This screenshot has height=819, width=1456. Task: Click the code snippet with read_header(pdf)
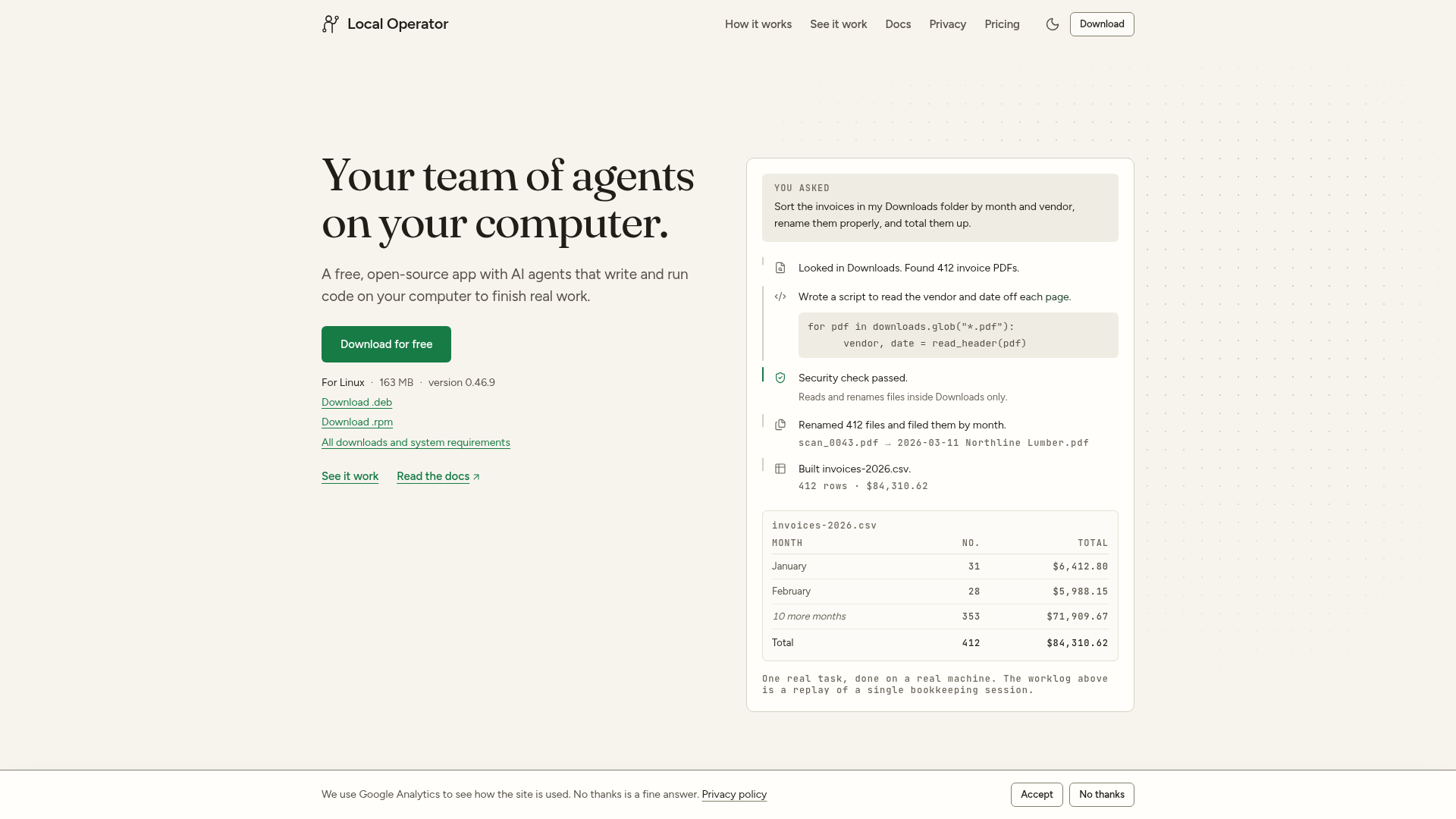(x=958, y=335)
